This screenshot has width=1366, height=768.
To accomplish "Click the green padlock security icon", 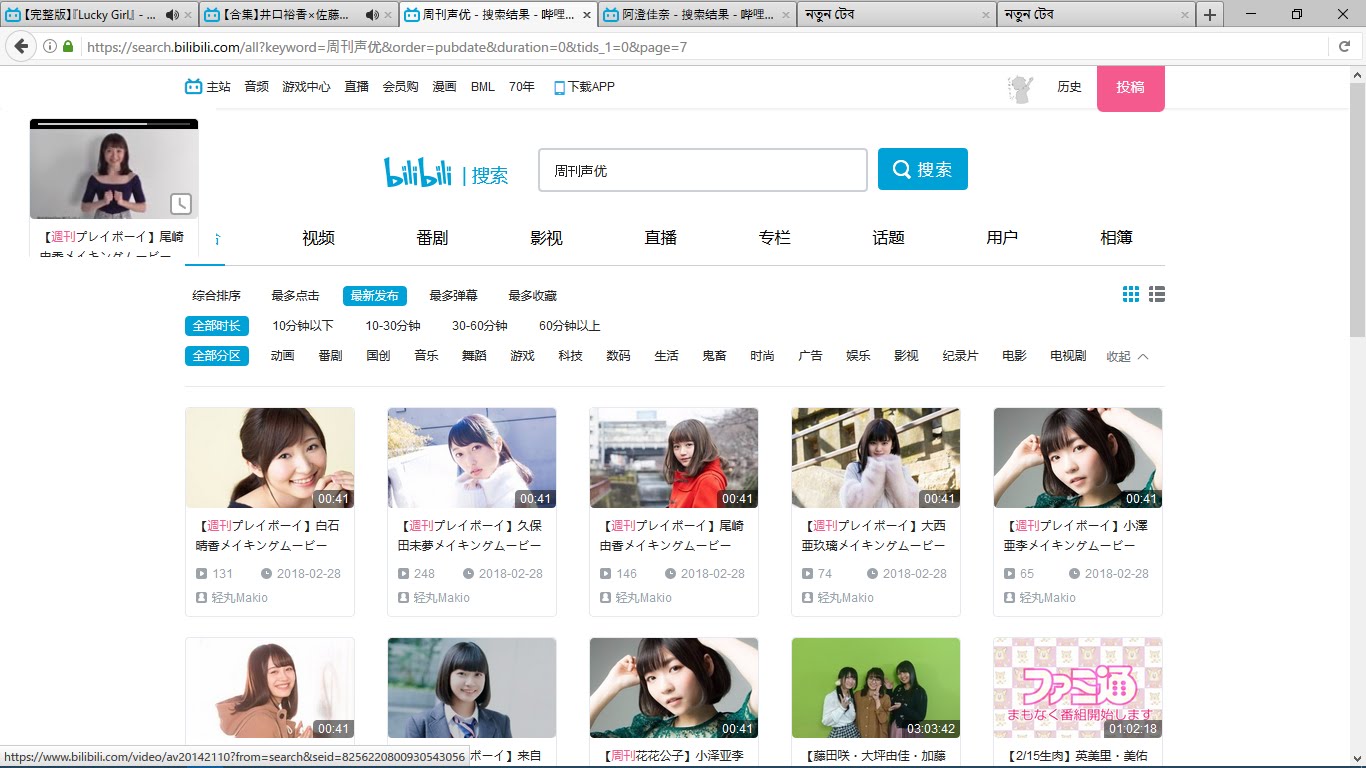I will (x=68, y=46).
